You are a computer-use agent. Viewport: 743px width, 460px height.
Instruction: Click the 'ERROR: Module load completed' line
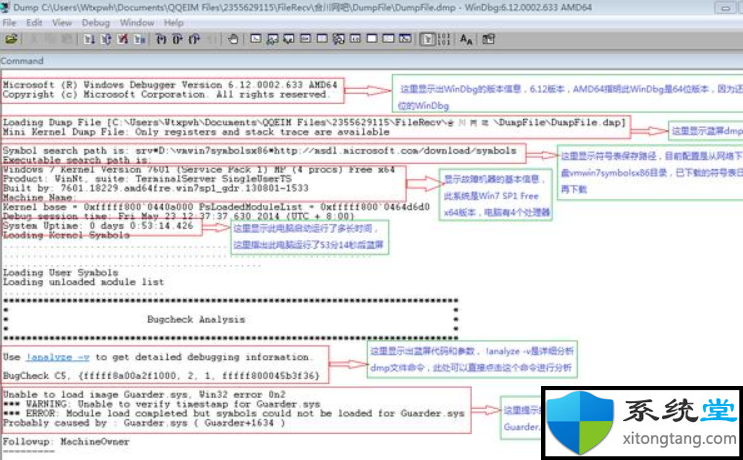(234, 413)
